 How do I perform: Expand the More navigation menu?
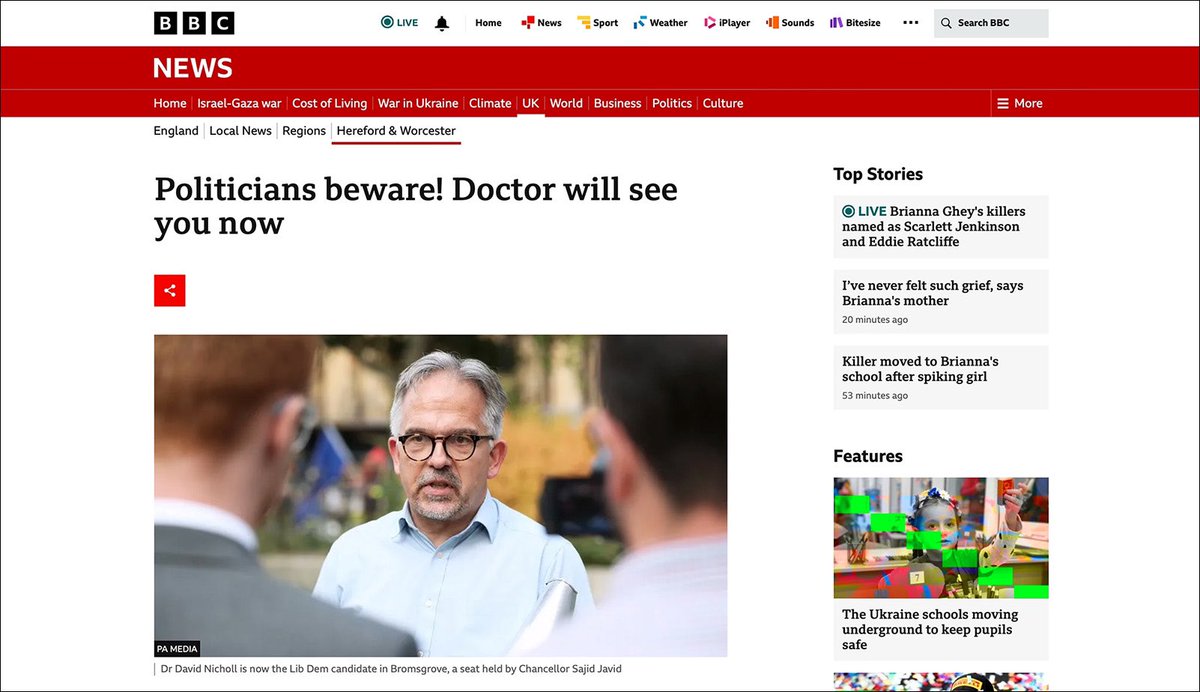pos(1020,103)
